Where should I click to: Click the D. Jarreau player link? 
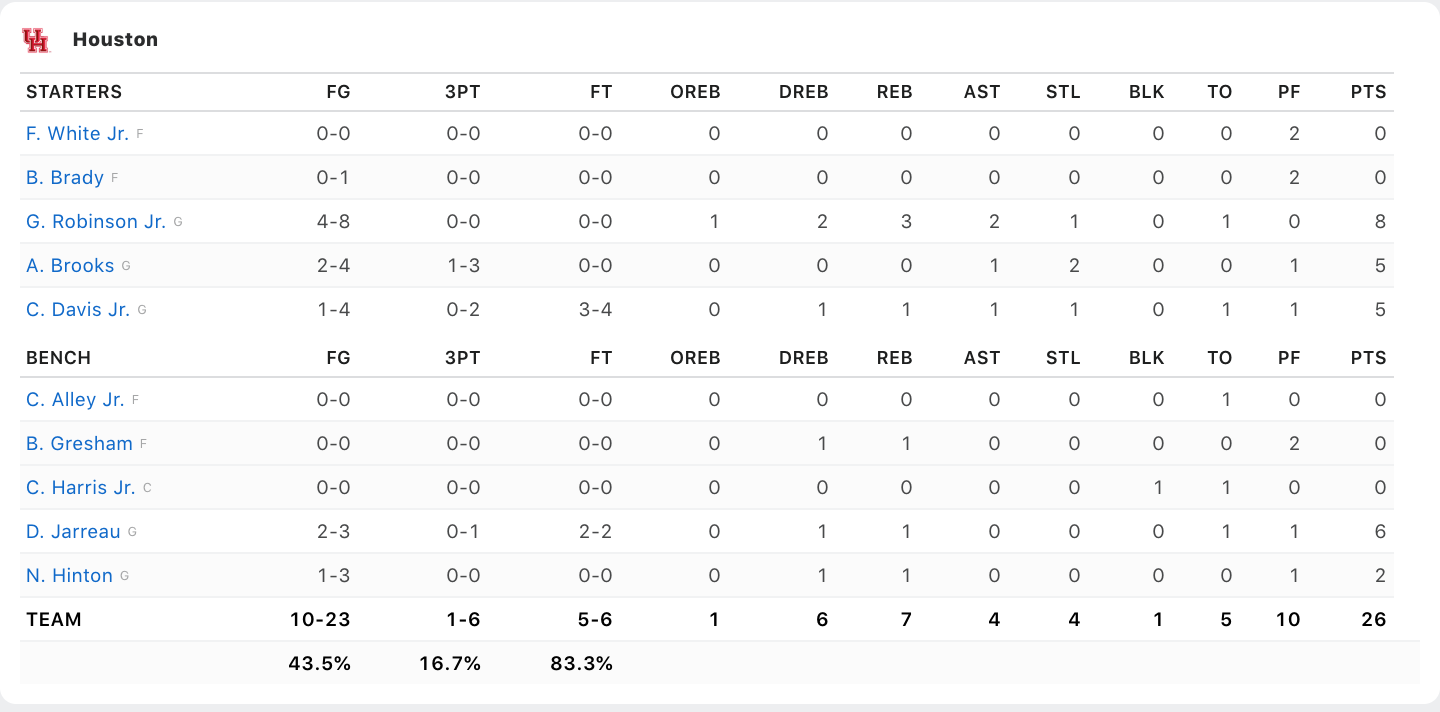73,531
